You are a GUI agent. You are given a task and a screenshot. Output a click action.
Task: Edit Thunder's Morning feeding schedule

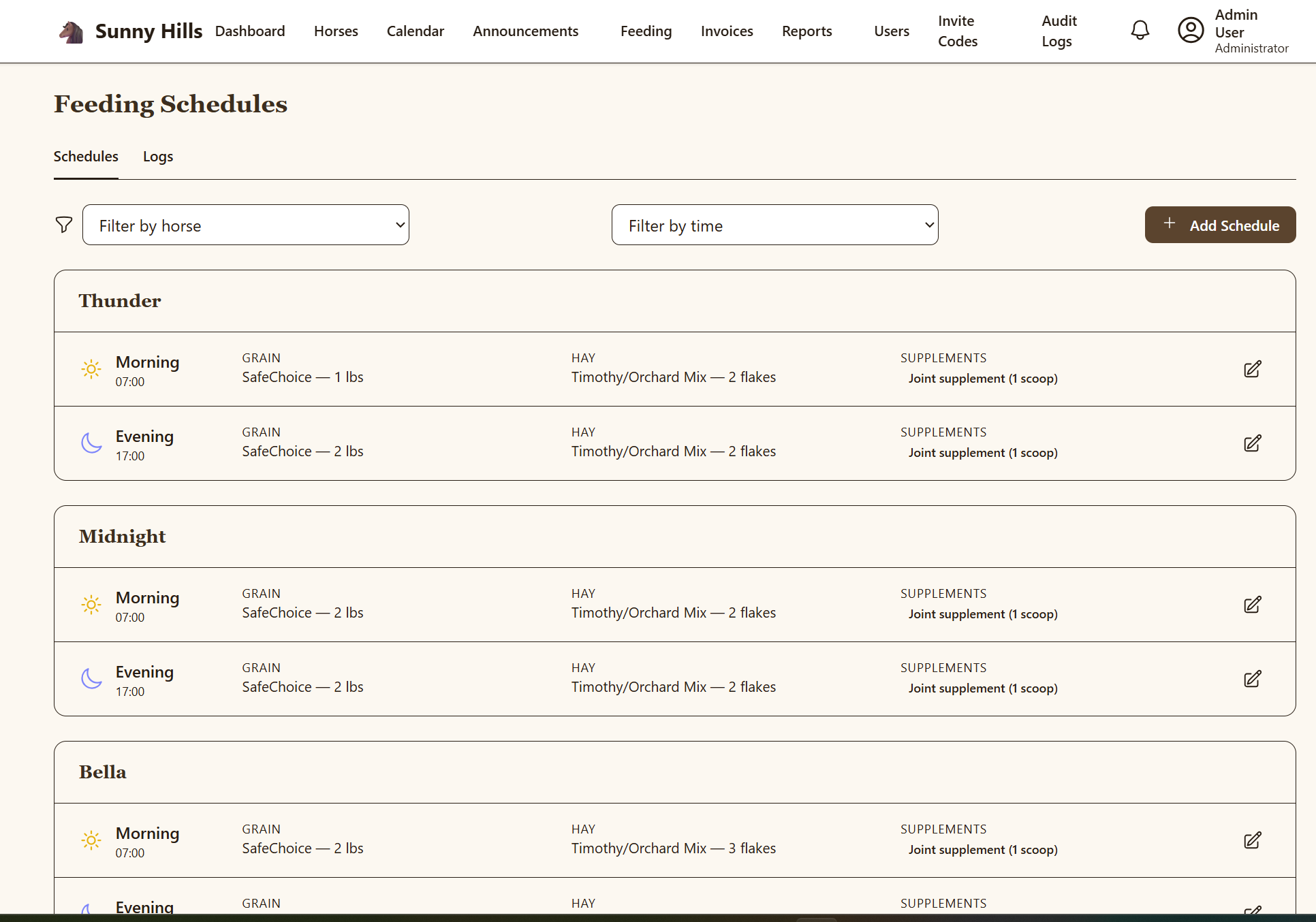click(1252, 369)
